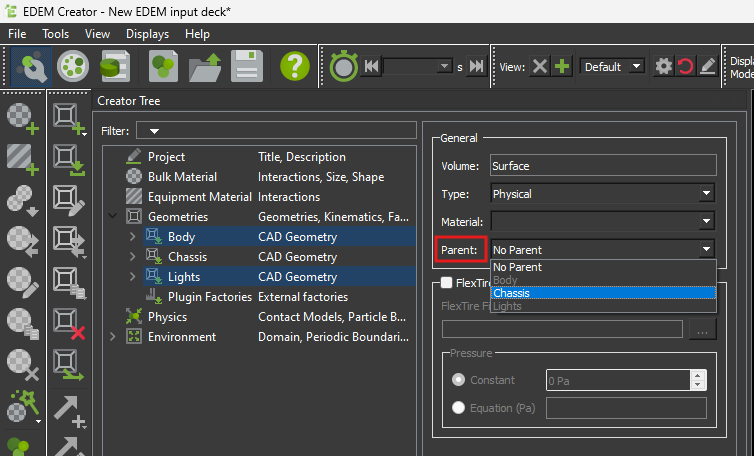
Task: Collapse the Geometries tree node
Action: pos(113,216)
